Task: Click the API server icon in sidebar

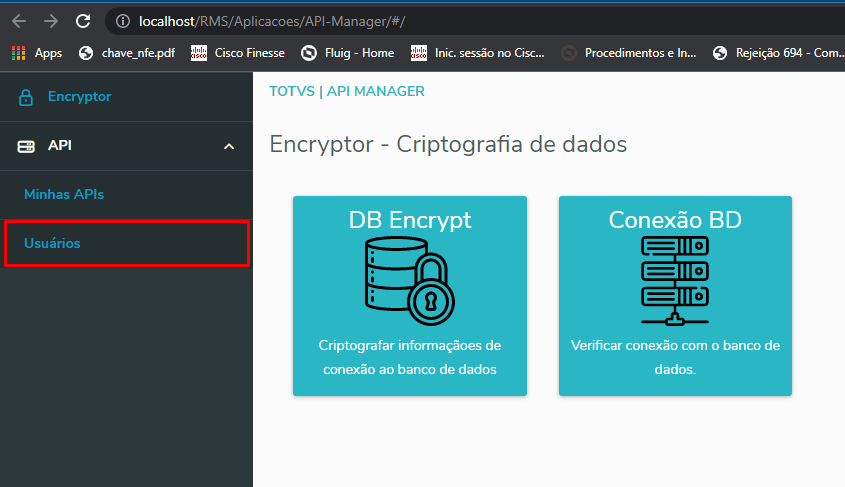Action: coord(26,146)
